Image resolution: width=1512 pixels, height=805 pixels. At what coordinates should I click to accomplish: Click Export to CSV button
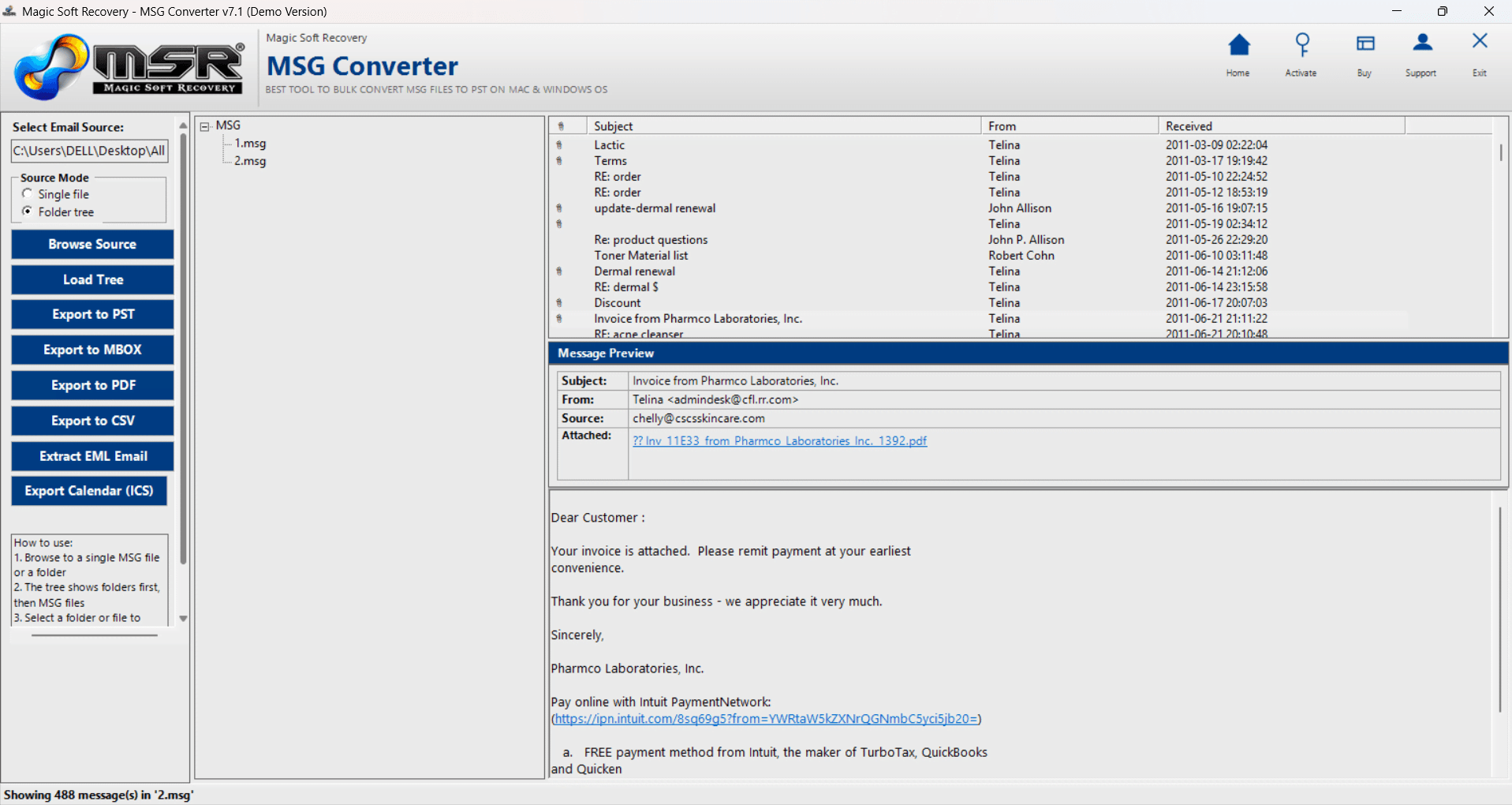[x=92, y=421]
